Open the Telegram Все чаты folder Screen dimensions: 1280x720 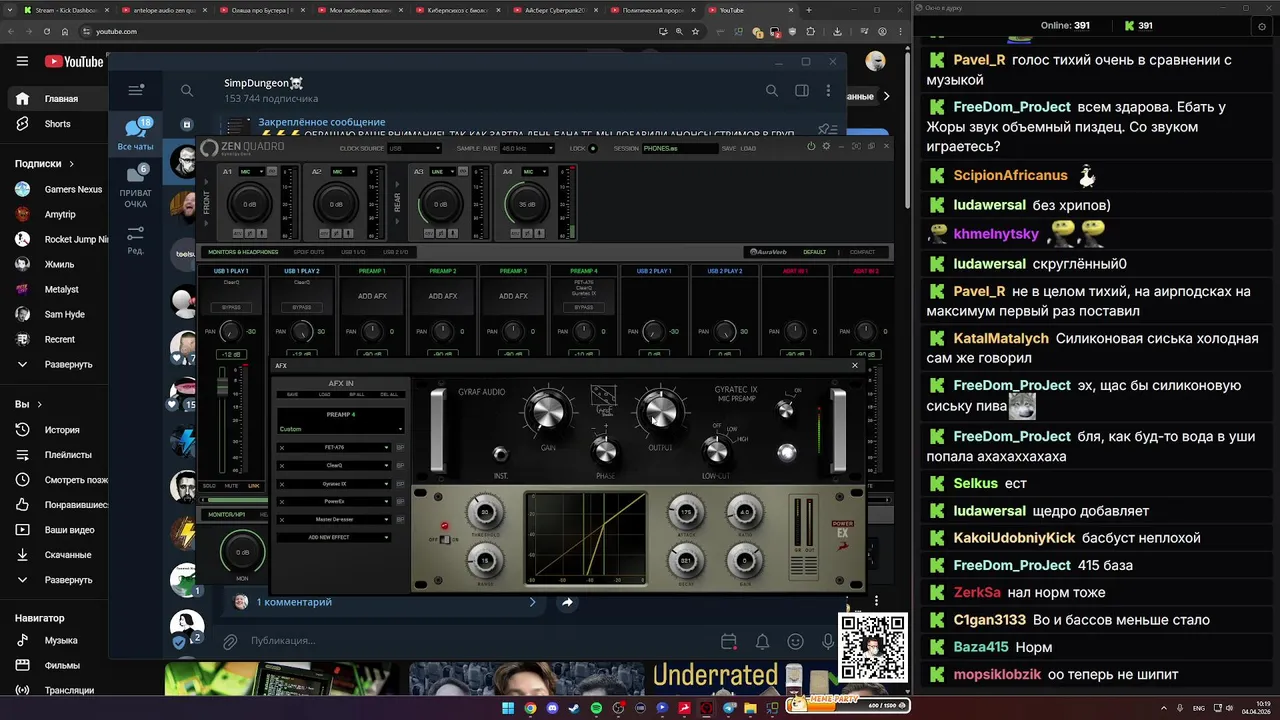pos(136,134)
